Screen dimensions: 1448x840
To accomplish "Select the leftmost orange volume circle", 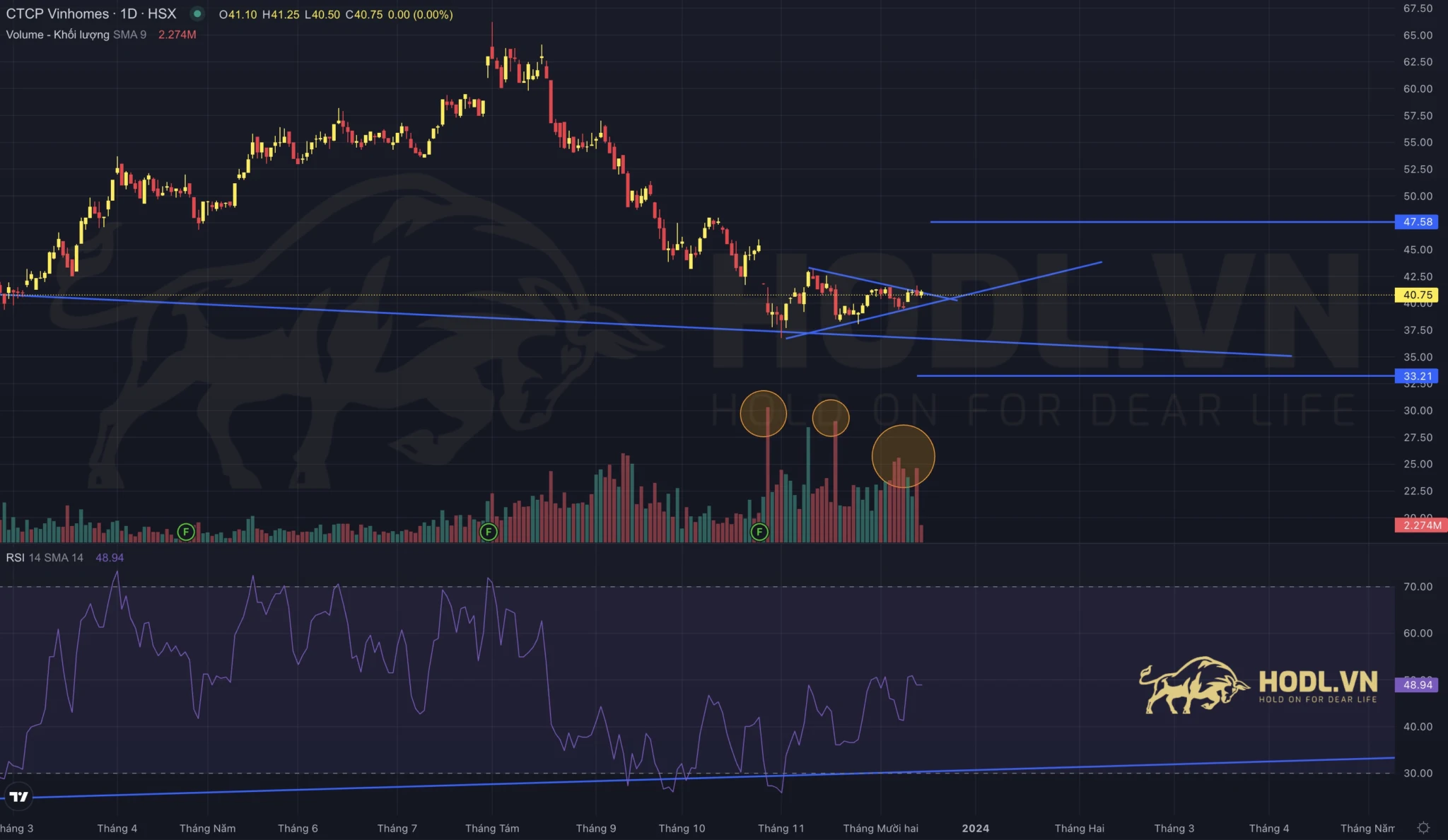I will (x=763, y=414).
